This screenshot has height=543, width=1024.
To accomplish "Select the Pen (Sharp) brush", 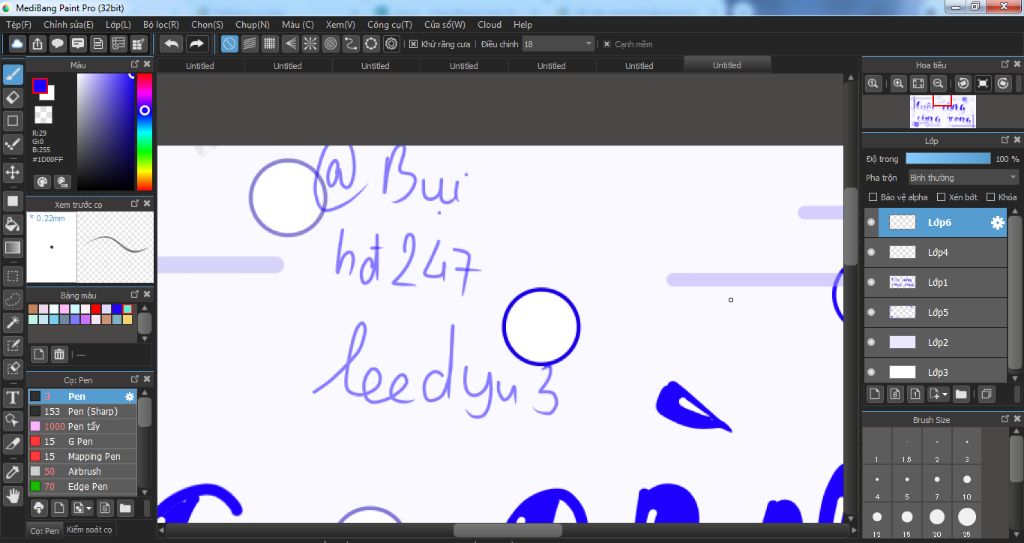I will click(x=82, y=412).
